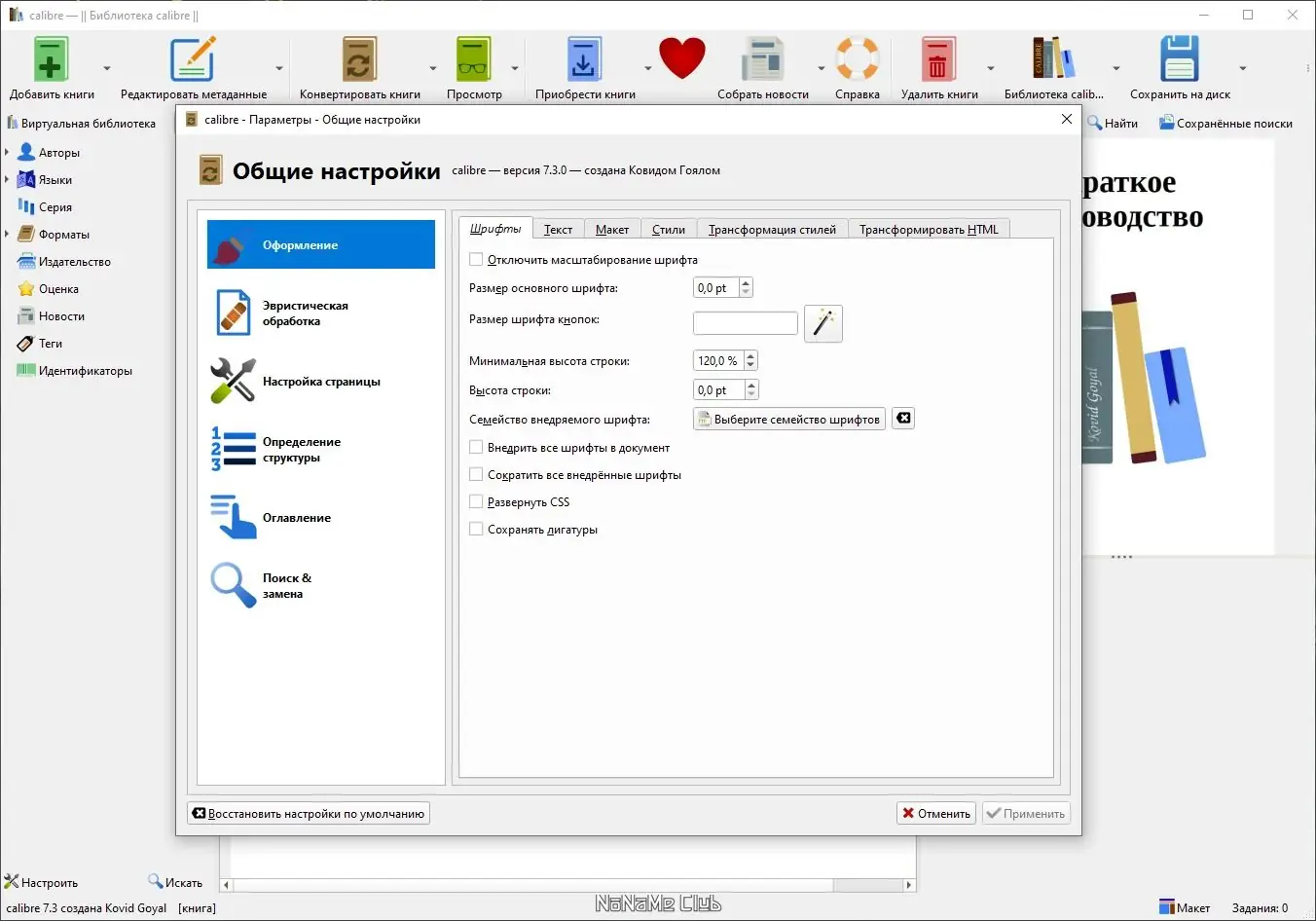Screen dimensions: 1316x921
Task: Open Help lifebuoy icon
Action: coord(858,59)
